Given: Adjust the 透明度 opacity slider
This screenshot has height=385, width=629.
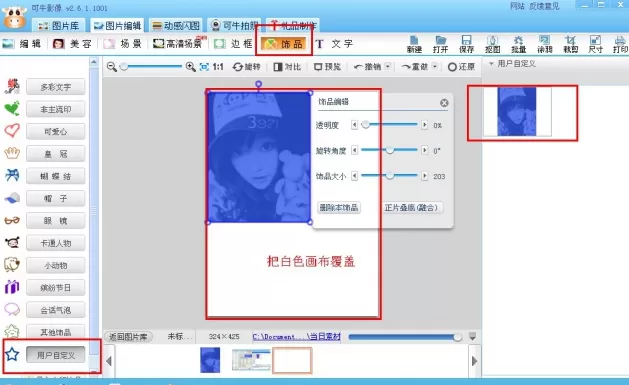Looking at the screenshot, I should (x=389, y=125).
